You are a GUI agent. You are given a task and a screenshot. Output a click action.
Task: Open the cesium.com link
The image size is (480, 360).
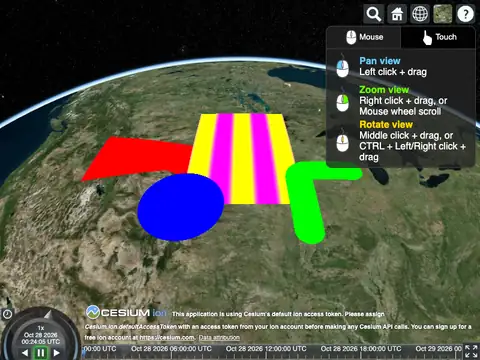(167, 338)
